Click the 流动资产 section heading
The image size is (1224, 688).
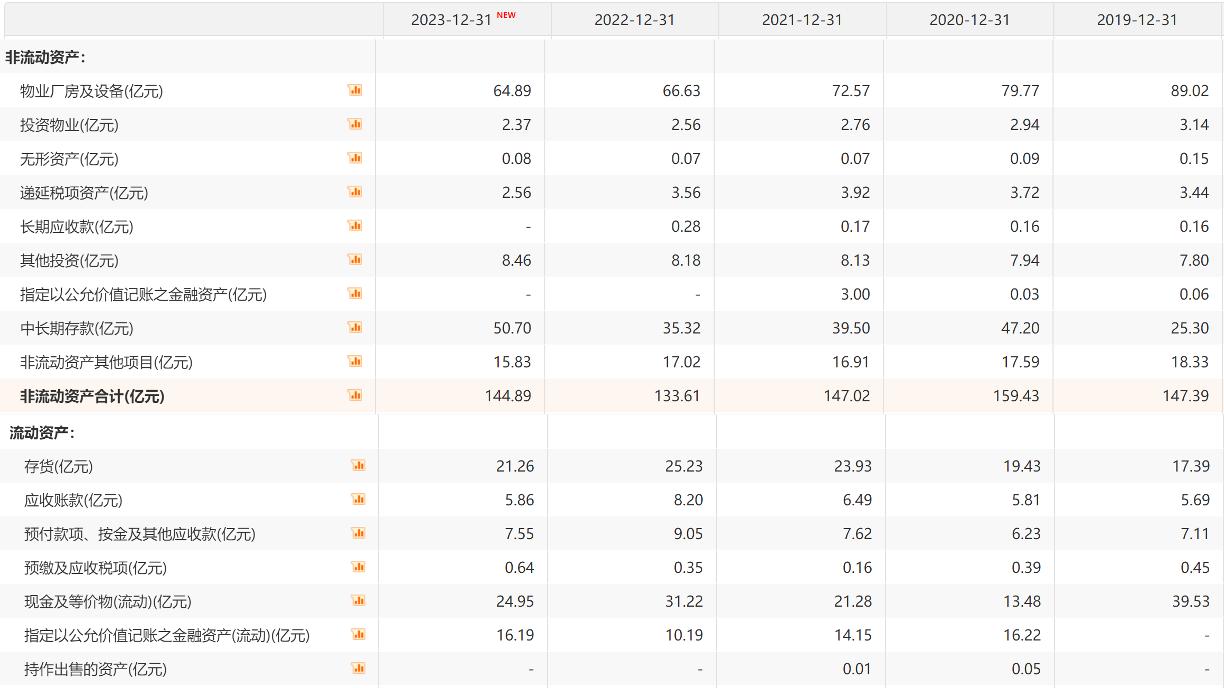(x=43, y=433)
